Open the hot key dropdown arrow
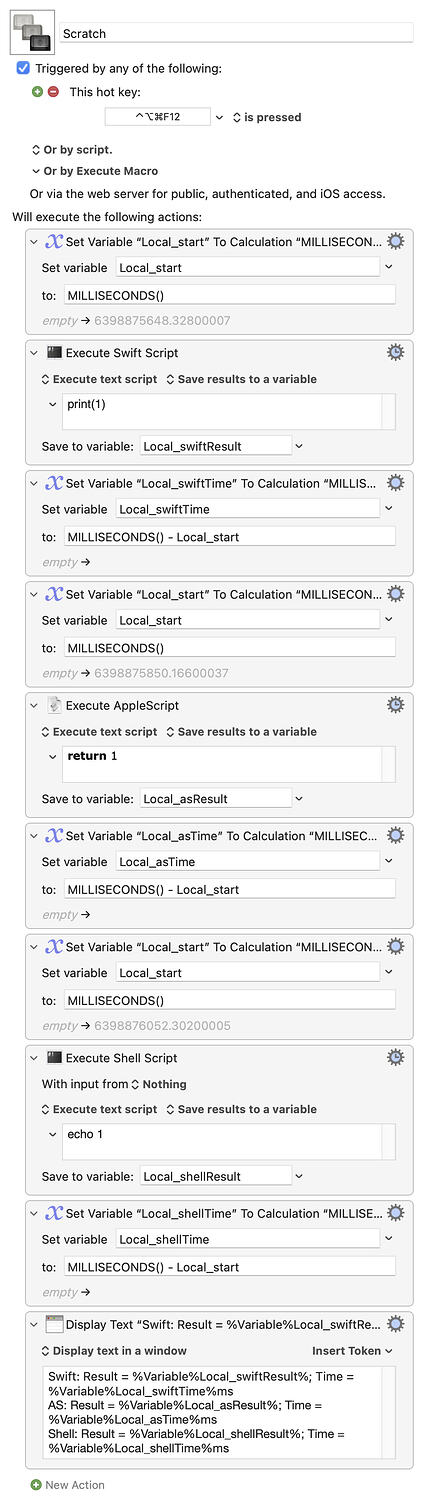This screenshot has width=422, height=1500. point(219,117)
